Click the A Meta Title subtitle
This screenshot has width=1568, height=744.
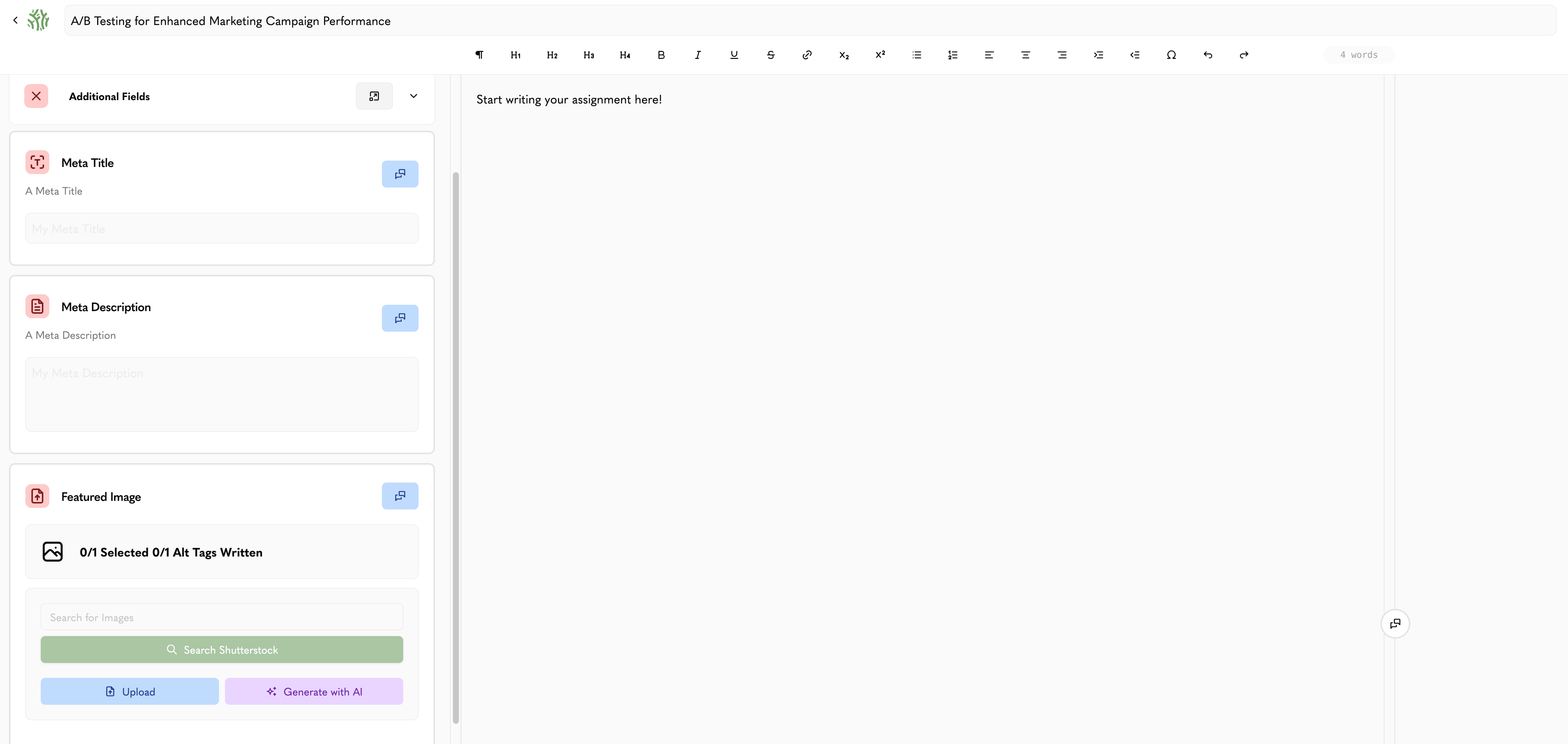pos(53,191)
